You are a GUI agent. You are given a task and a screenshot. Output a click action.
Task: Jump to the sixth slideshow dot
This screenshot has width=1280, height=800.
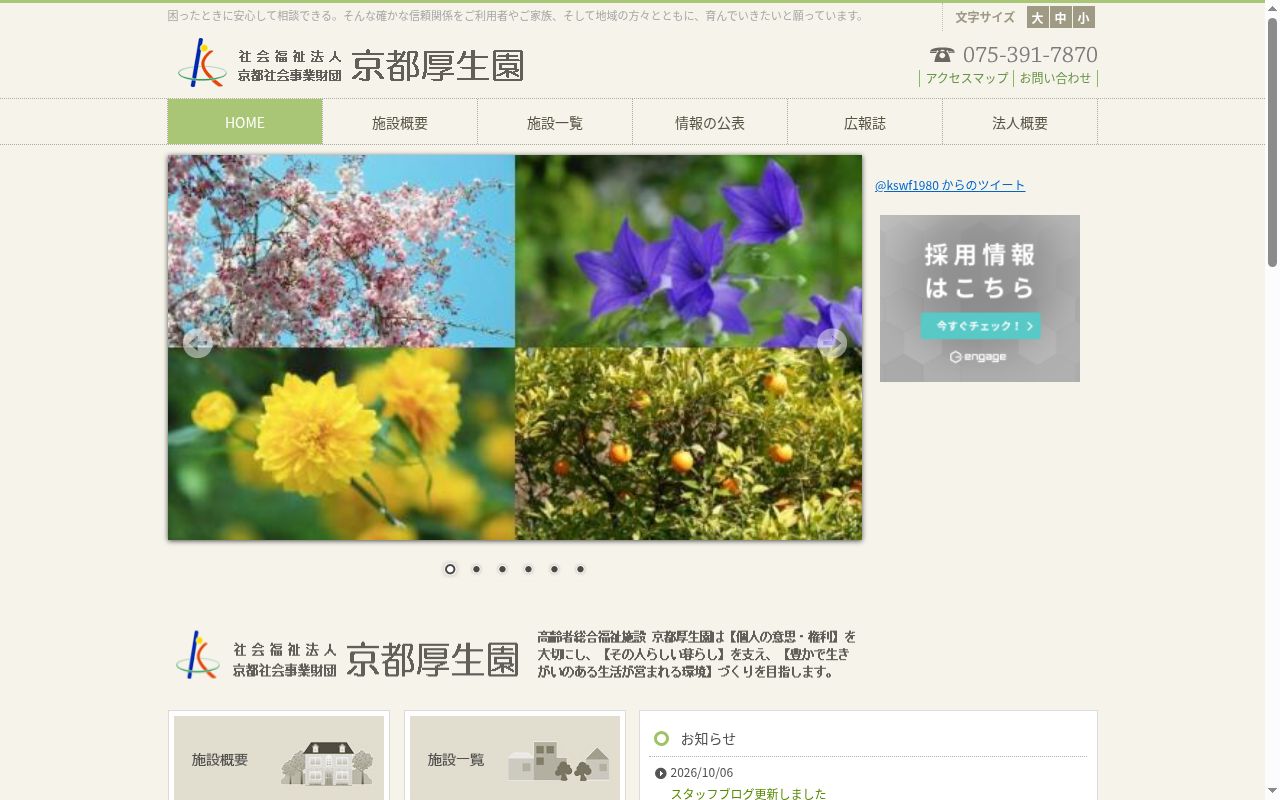[580, 569]
